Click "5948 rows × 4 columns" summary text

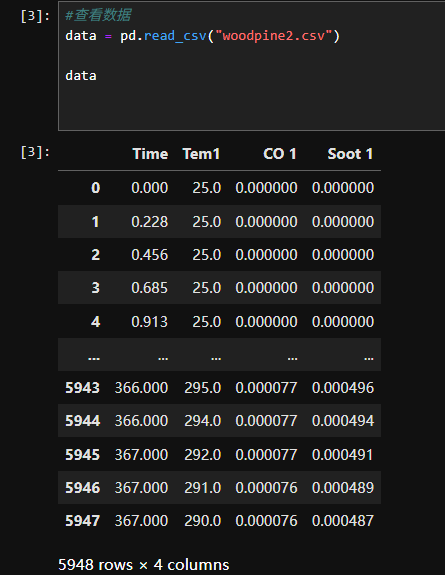[x=143, y=565]
